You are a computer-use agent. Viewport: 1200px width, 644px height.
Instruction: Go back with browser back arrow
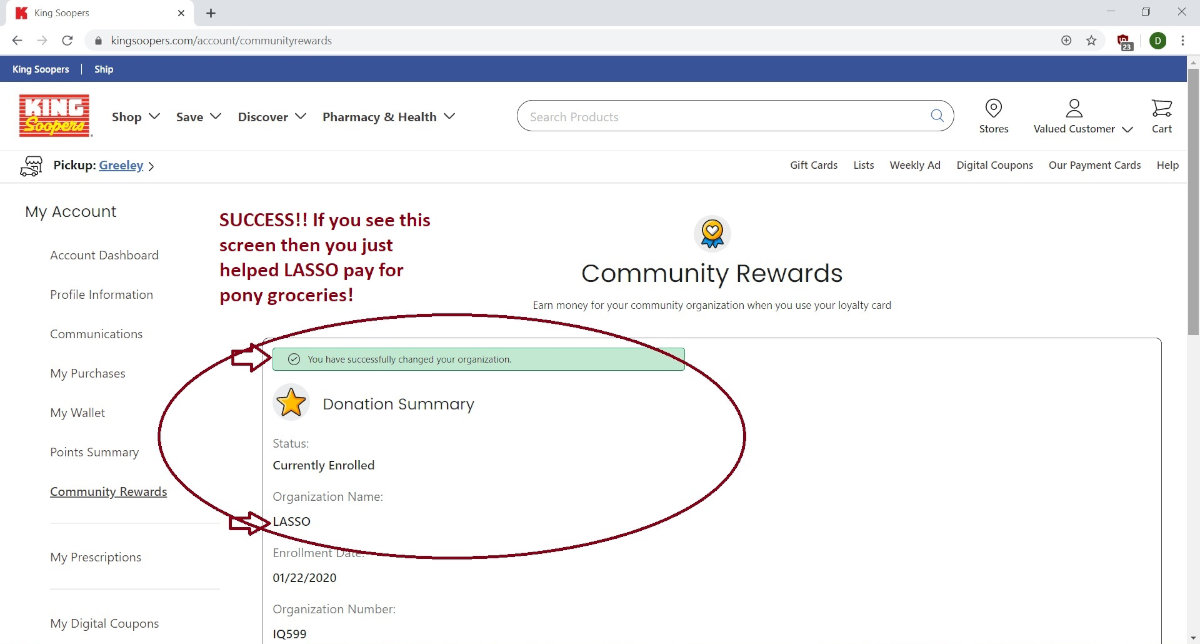coord(17,41)
